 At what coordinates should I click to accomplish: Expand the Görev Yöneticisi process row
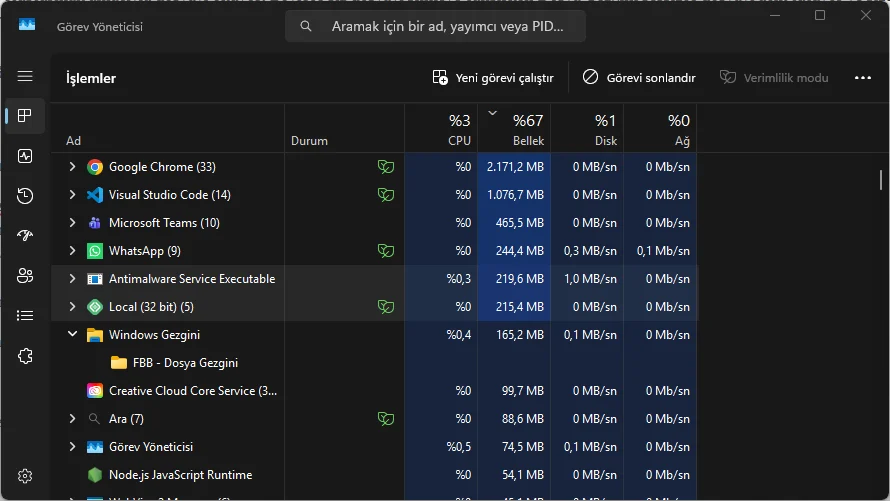click(72, 447)
